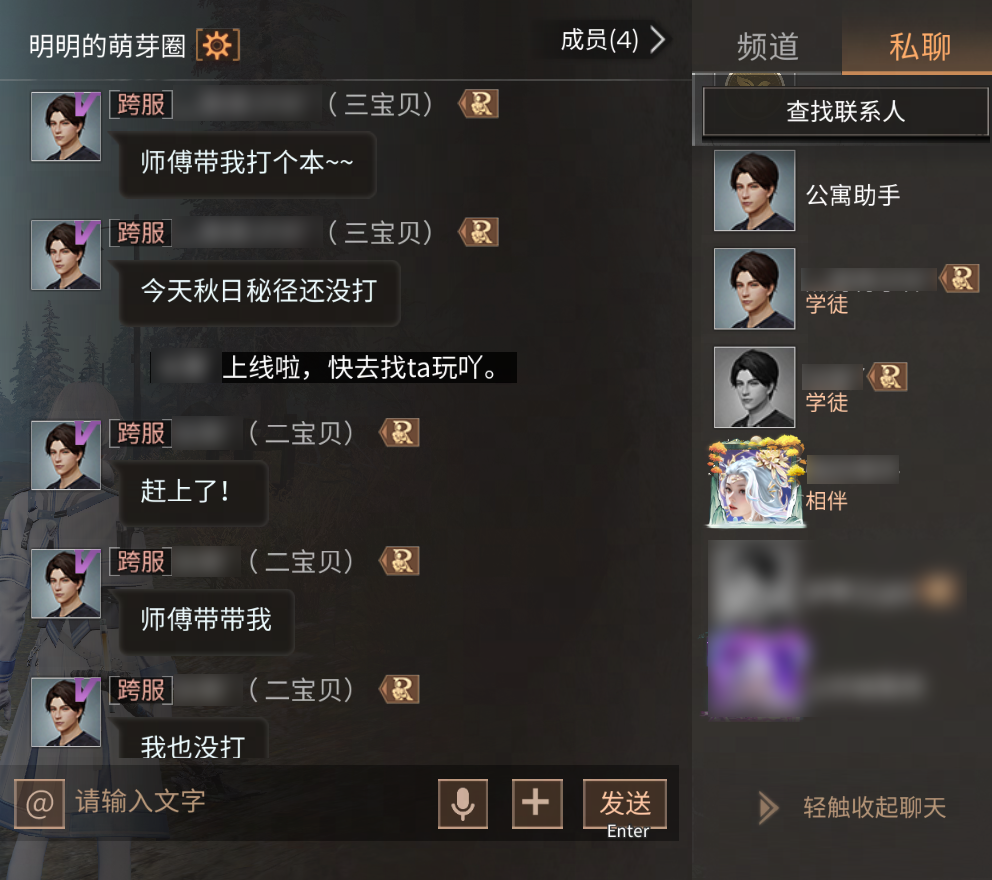Viewport: 992px width, 880px height.
Task: Tap the microphone voice input icon
Action: (x=462, y=803)
